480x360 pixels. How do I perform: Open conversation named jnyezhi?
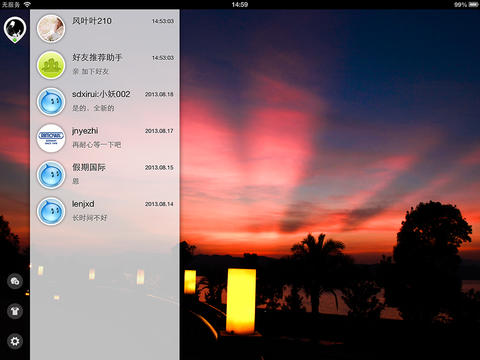click(x=105, y=138)
